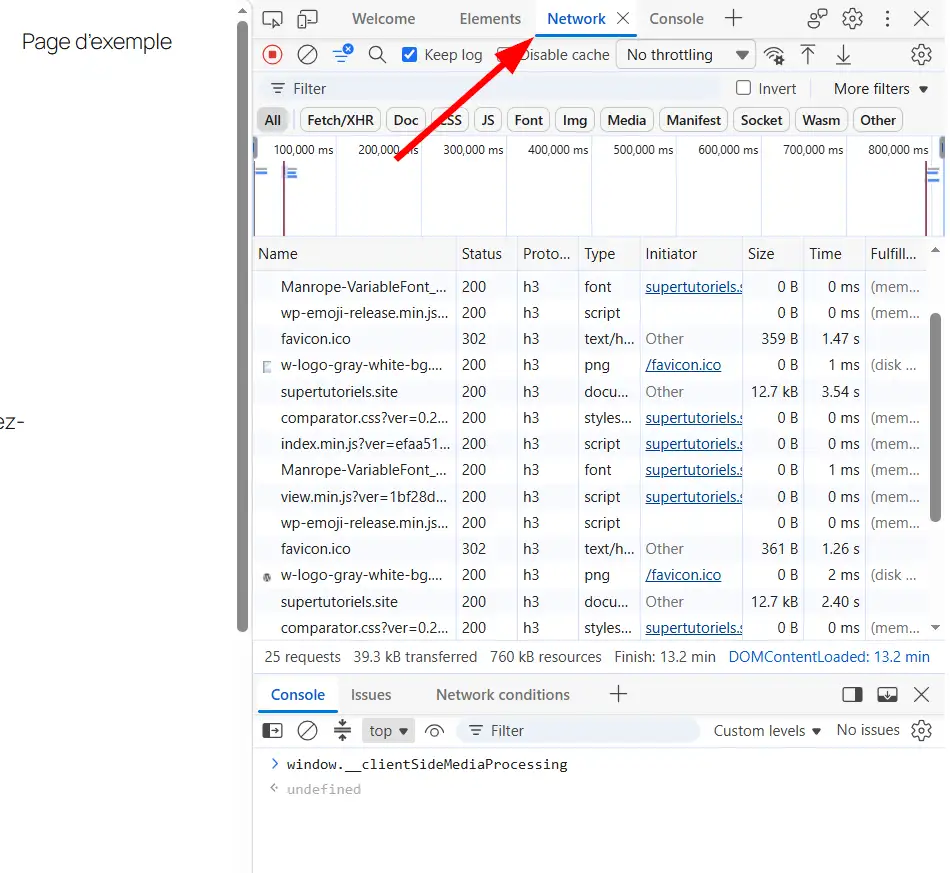
Task: Open the Network panel settings gear
Action: tap(921, 55)
